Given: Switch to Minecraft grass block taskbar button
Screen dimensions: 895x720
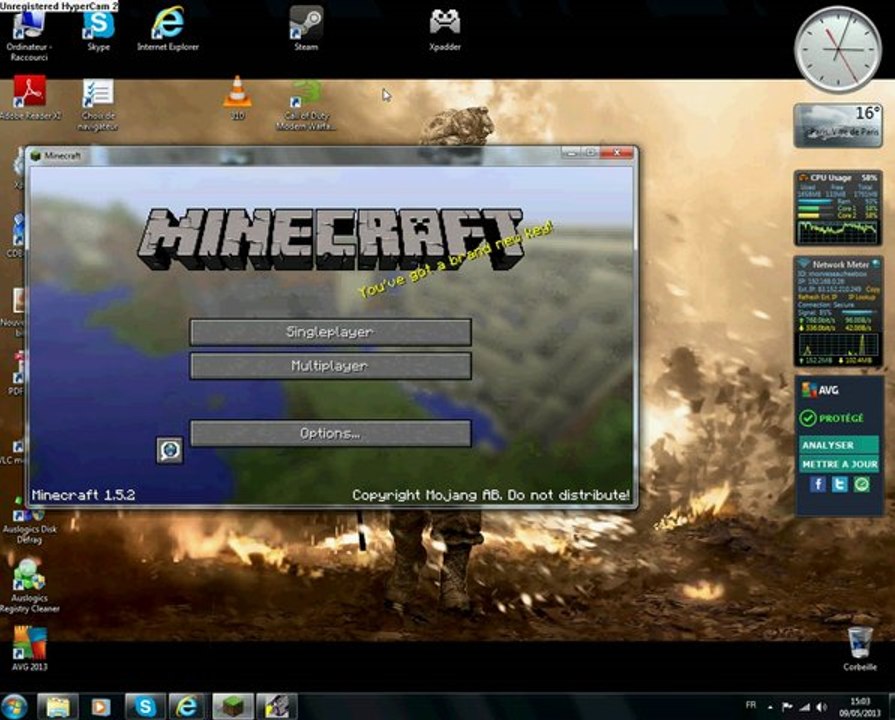Looking at the screenshot, I should tap(233, 707).
